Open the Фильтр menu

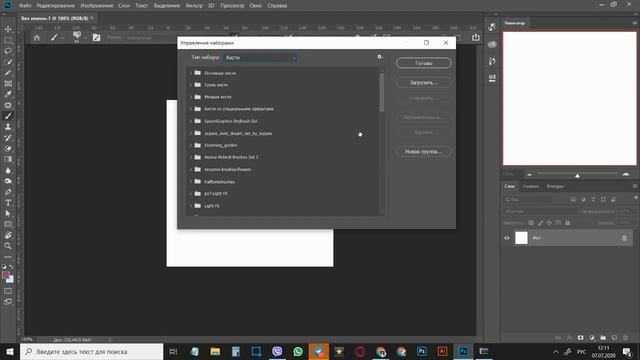194,6
